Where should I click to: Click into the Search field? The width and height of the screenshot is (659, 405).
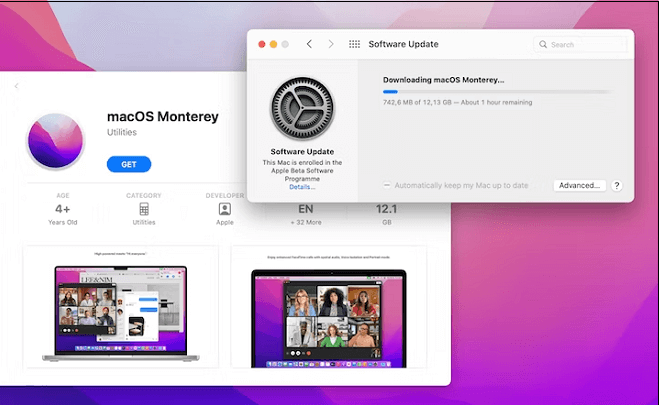(580, 45)
